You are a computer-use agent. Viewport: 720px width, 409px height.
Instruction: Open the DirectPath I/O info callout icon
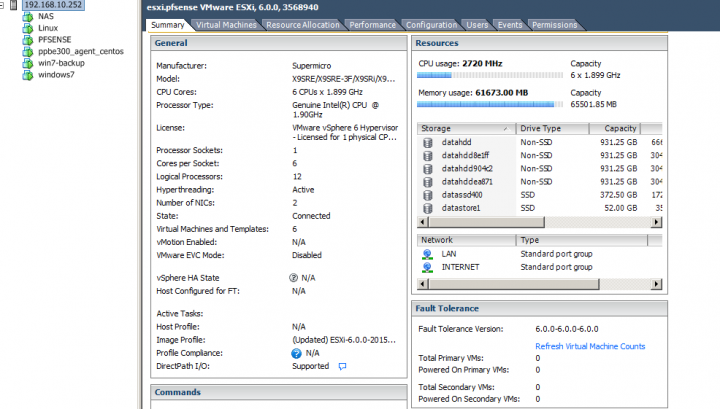[x=342, y=366]
